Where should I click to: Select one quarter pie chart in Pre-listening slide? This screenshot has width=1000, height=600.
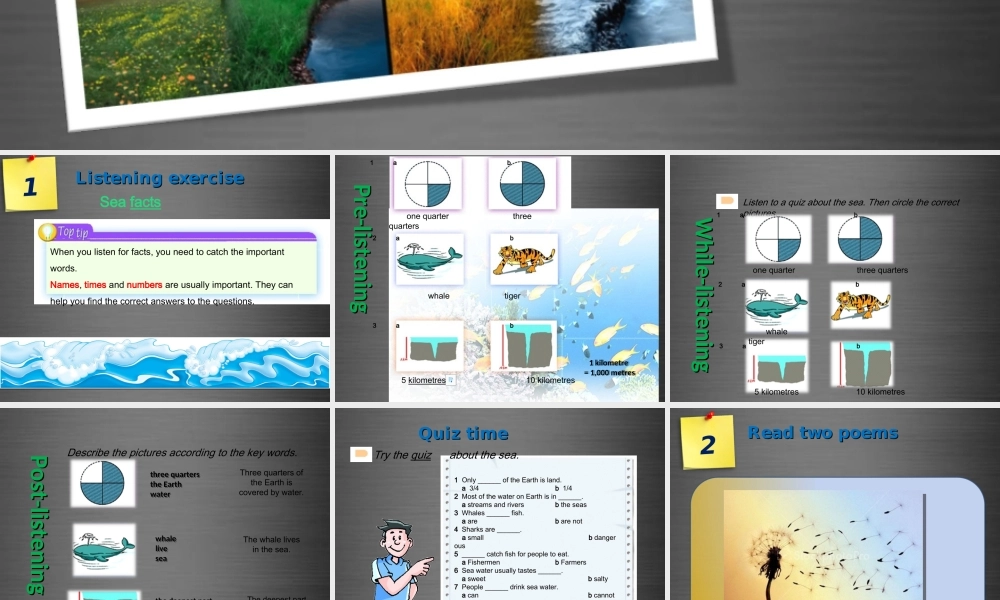point(427,184)
